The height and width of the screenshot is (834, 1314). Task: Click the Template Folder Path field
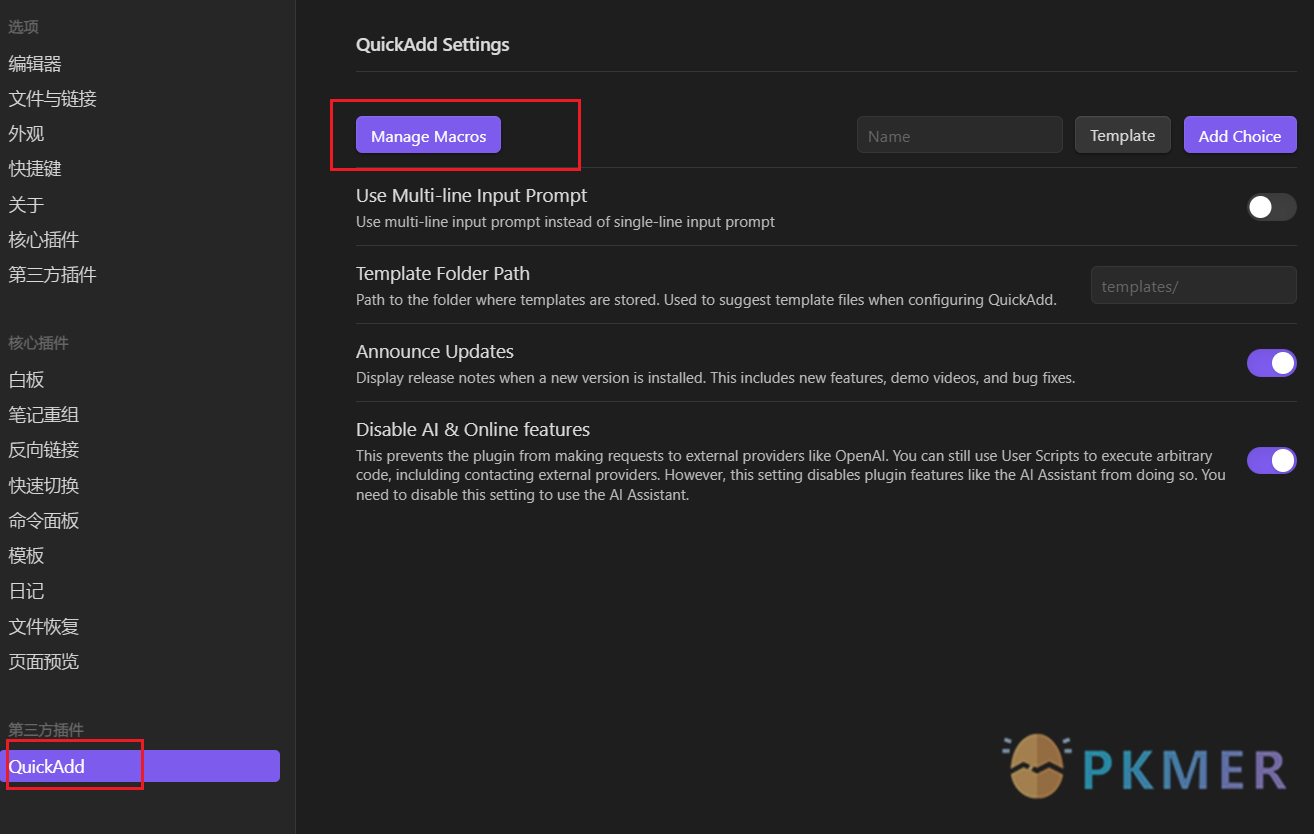[x=1193, y=285]
